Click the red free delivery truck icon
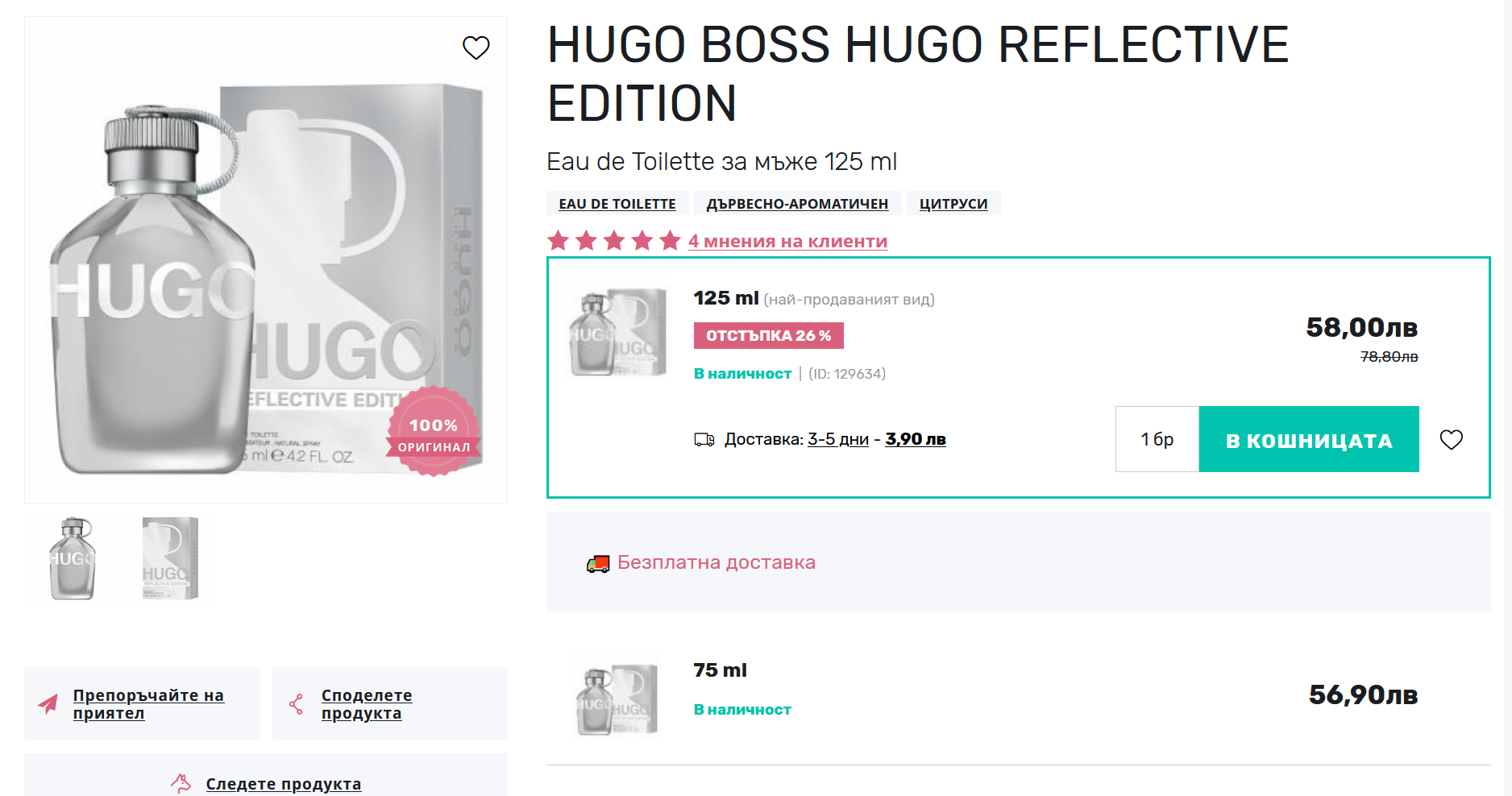This screenshot has width=1512, height=796. (x=598, y=563)
